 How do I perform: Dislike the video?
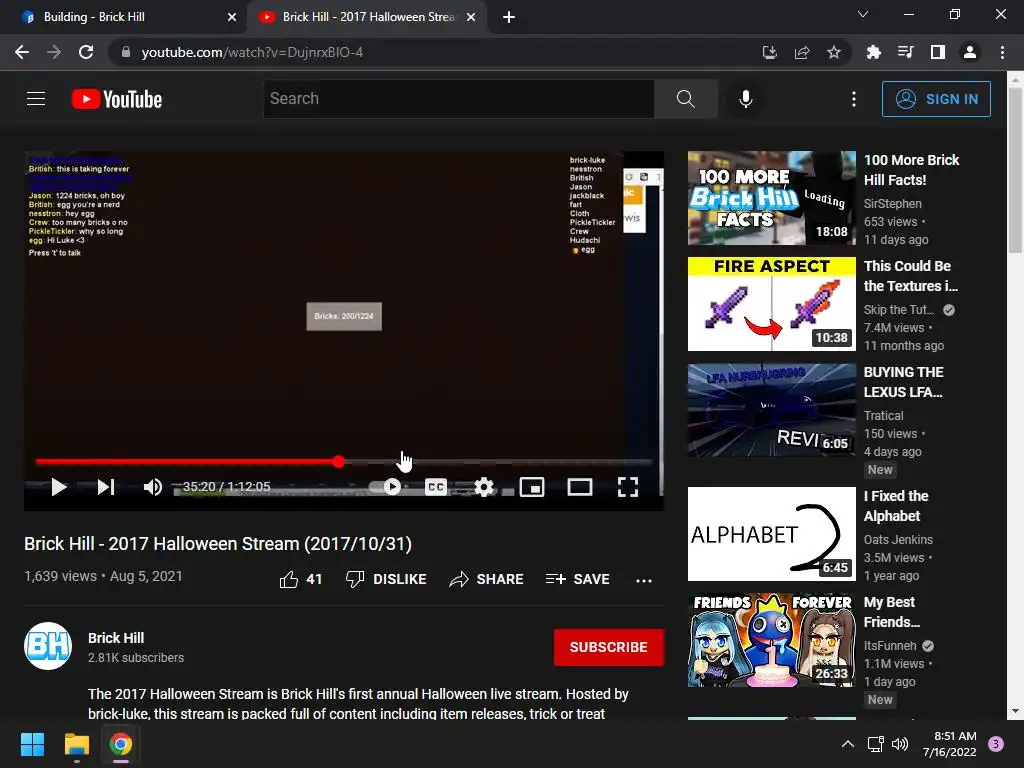(386, 579)
